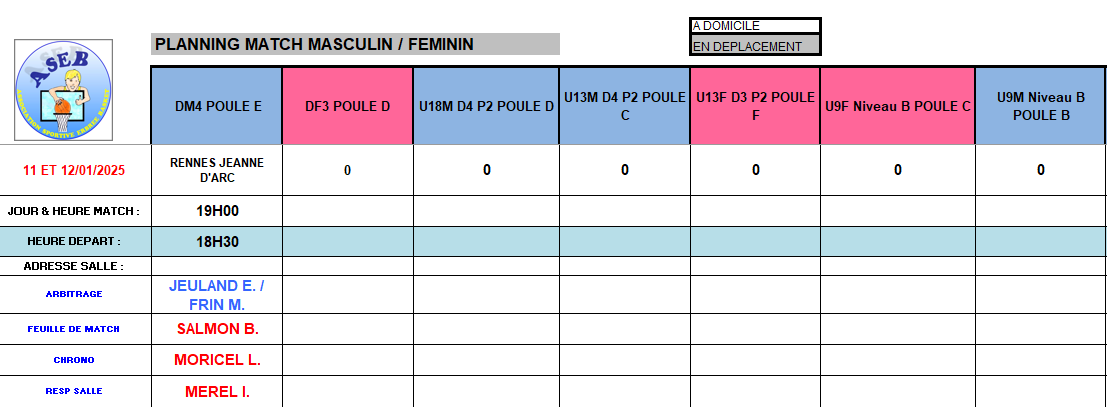This screenshot has width=1107, height=407.
Task: Select the U9F Niveau B POULE C header
Action: pyautogui.click(x=897, y=106)
